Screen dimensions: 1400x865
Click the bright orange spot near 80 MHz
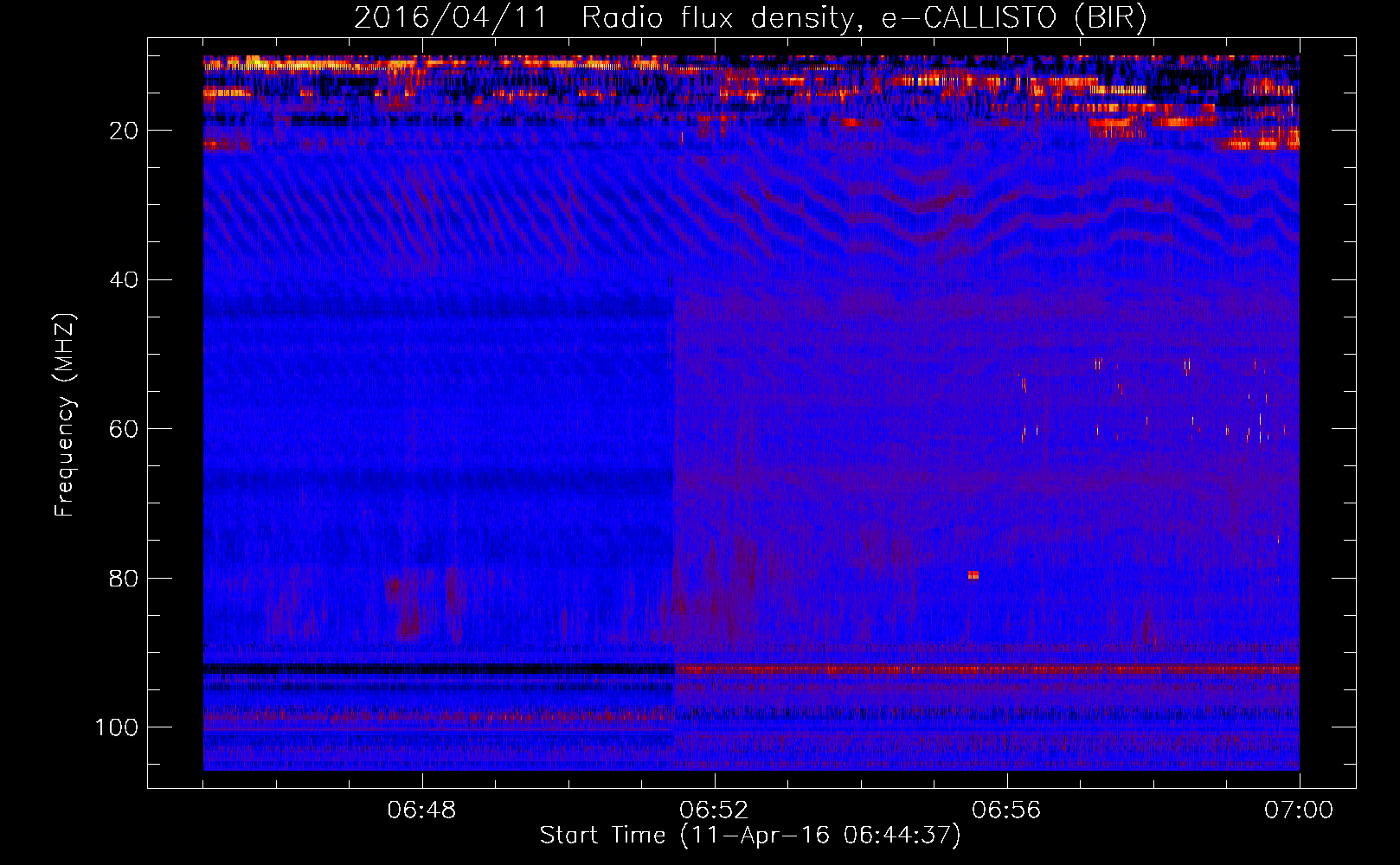tap(973, 575)
